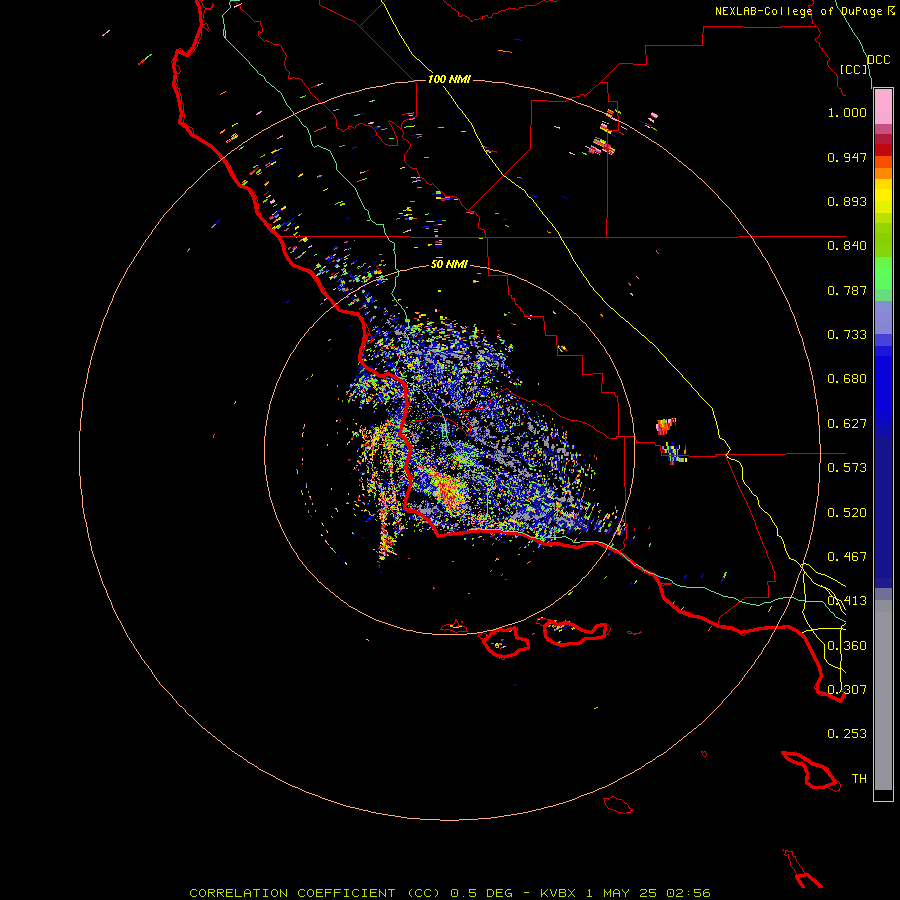This screenshot has height=900, width=900.
Task: Click the DCC label above the color scale
Action: click(878, 60)
